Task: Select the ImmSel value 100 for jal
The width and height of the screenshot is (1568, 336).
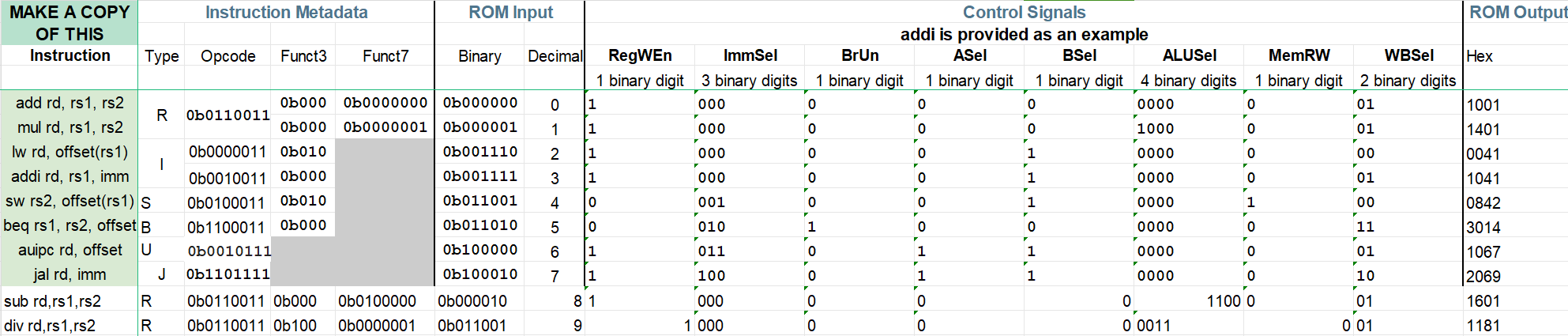Action: [750, 275]
